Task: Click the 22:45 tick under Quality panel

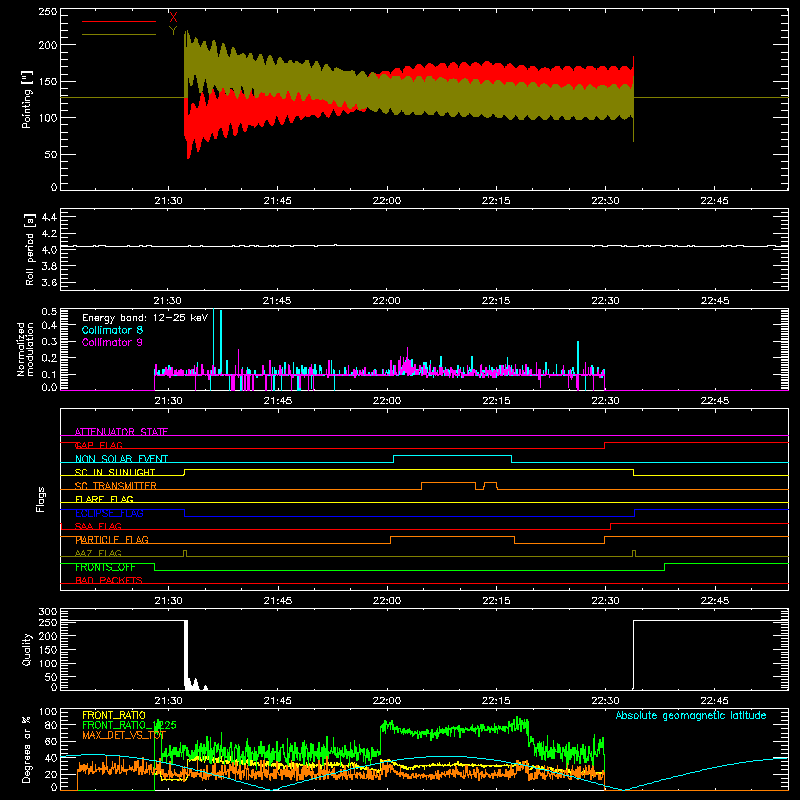Action: tap(714, 701)
